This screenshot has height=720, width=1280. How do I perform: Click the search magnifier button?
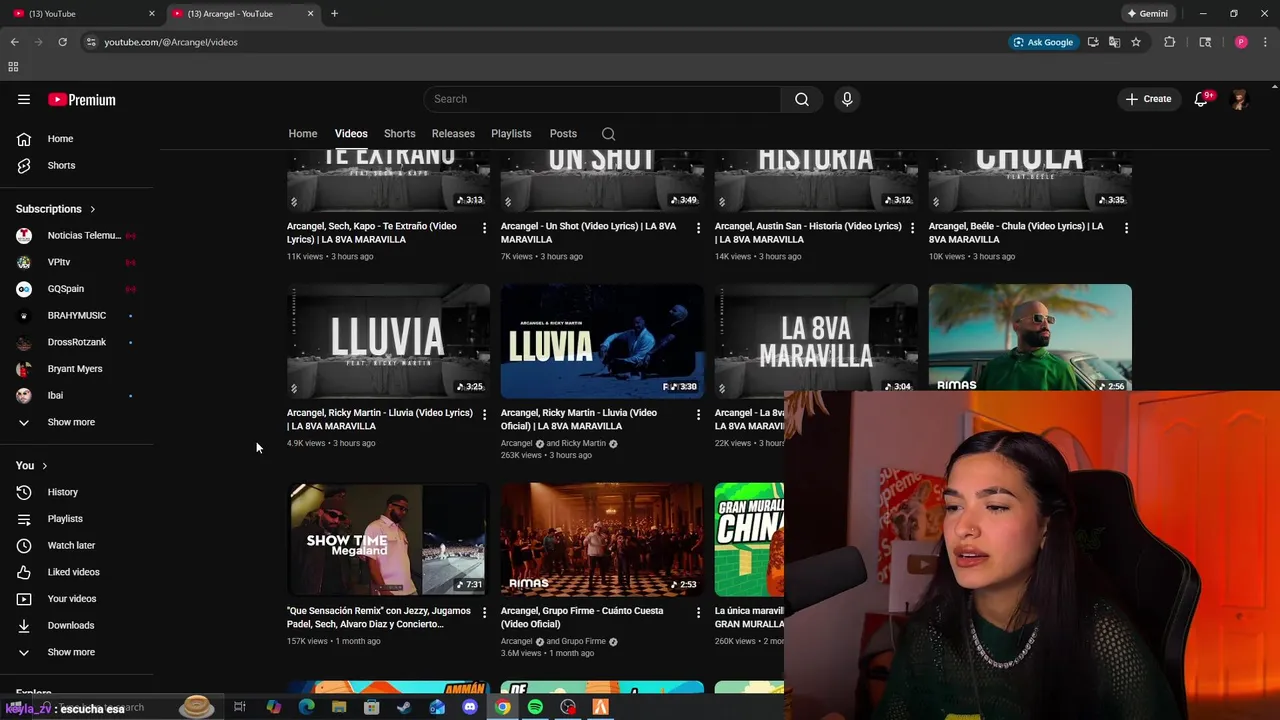pyautogui.click(x=801, y=99)
